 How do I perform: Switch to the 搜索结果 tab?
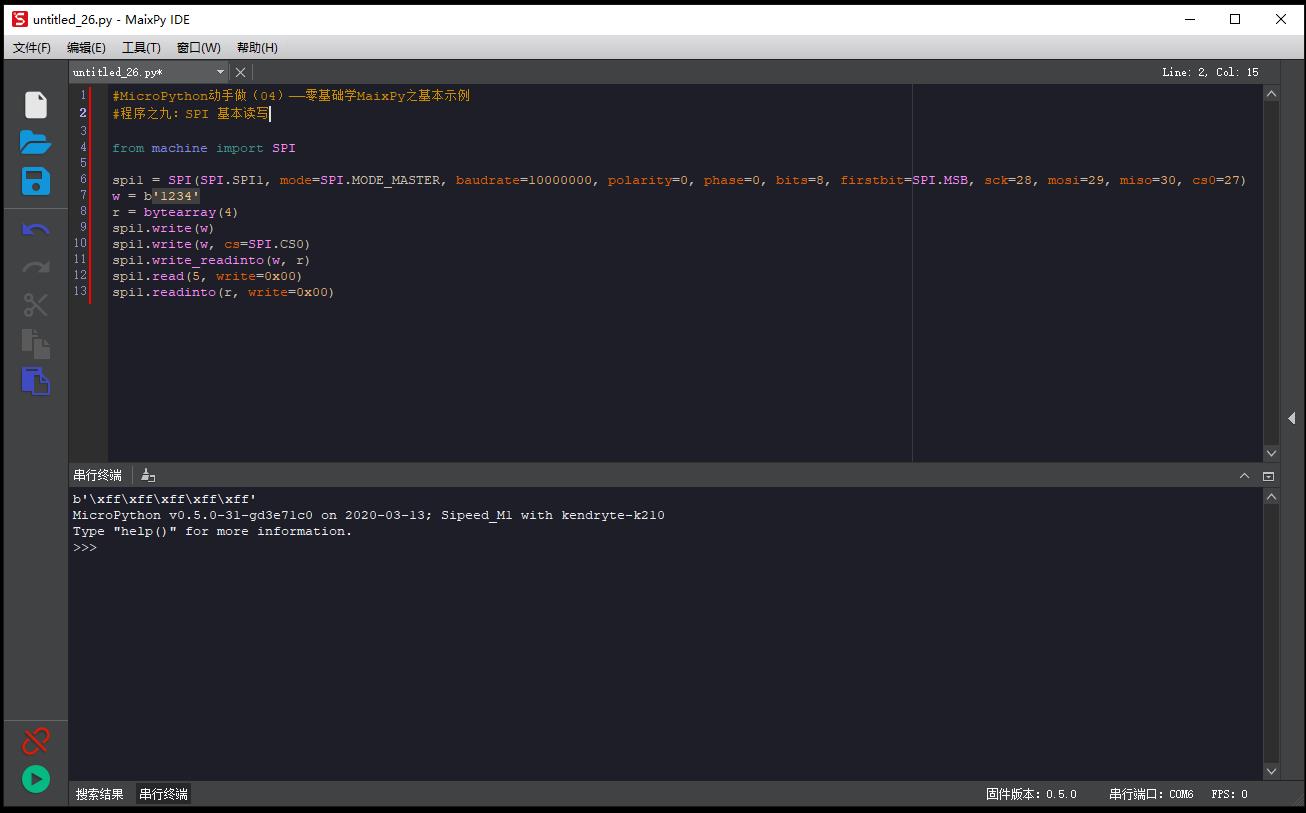pyautogui.click(x=100, y=794)
